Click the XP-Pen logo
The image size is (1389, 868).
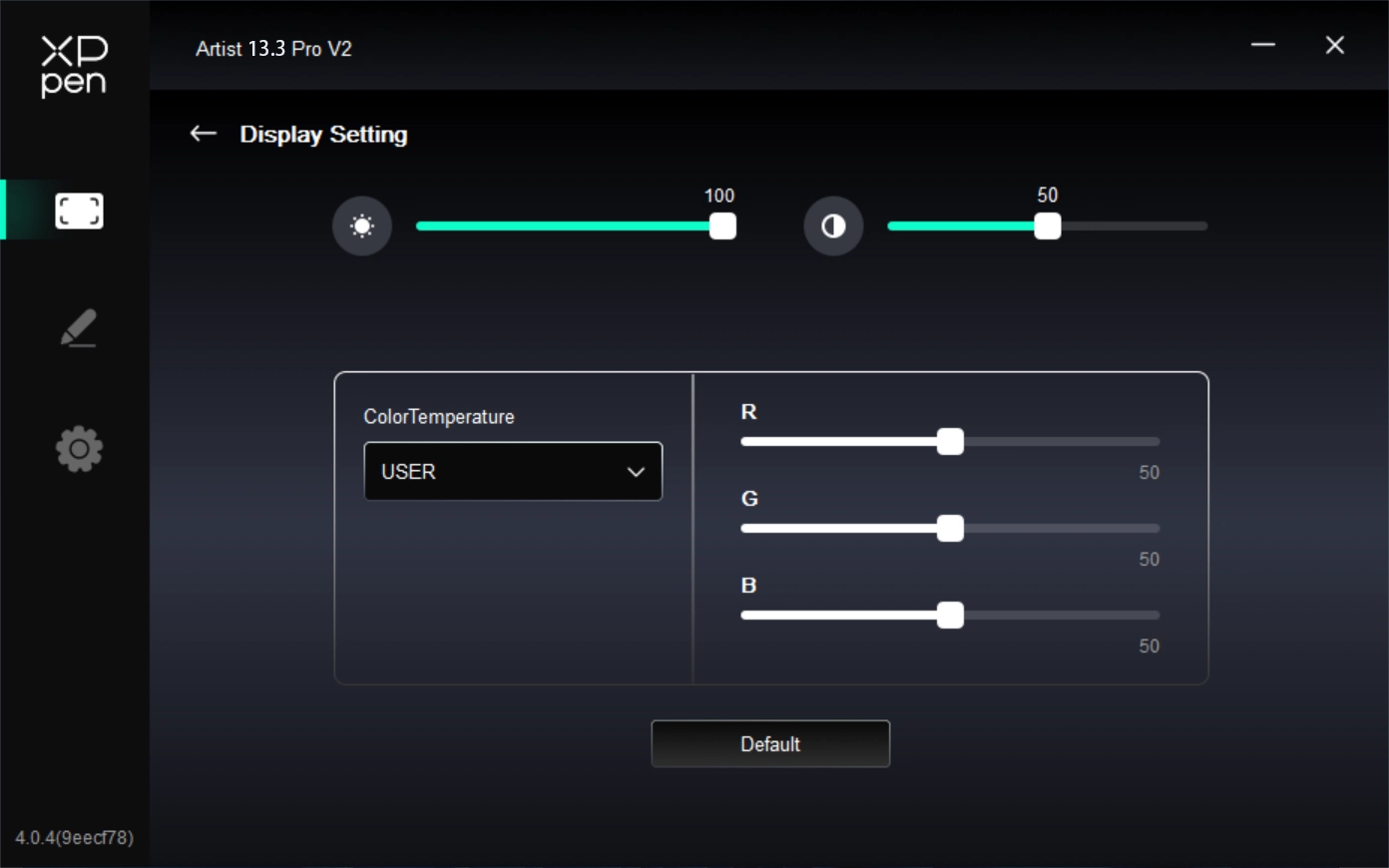74,66
